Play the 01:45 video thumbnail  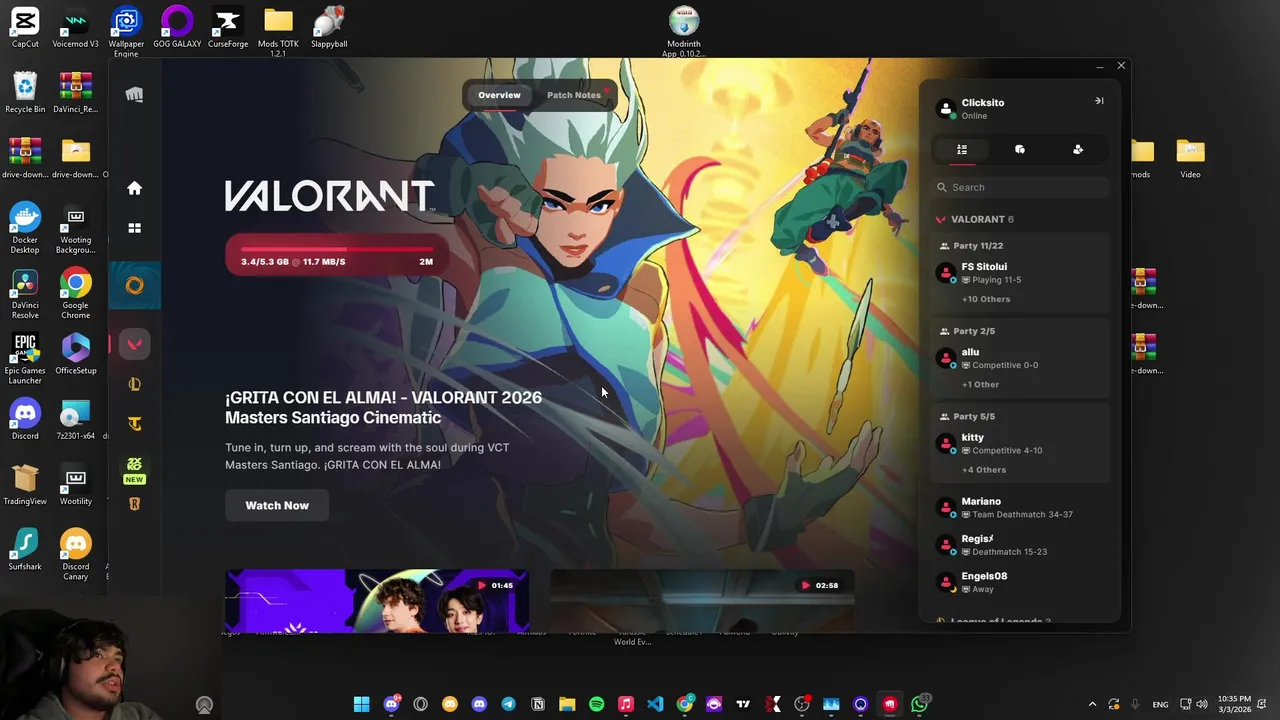(377, 601)
